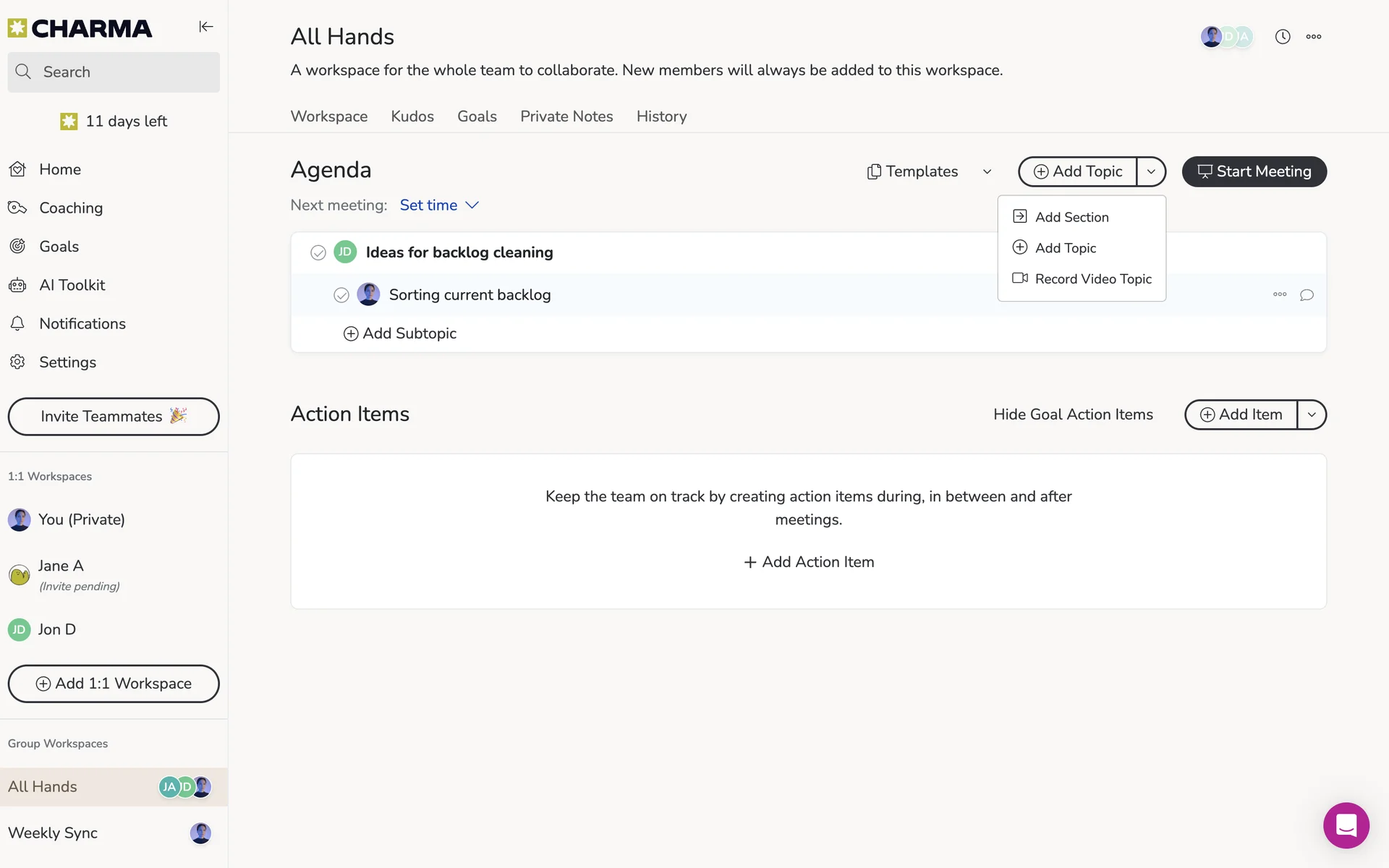This screenshot has height=868, width=1389.
Task: Switch to the Kudos tab
Action: (412, 116)
